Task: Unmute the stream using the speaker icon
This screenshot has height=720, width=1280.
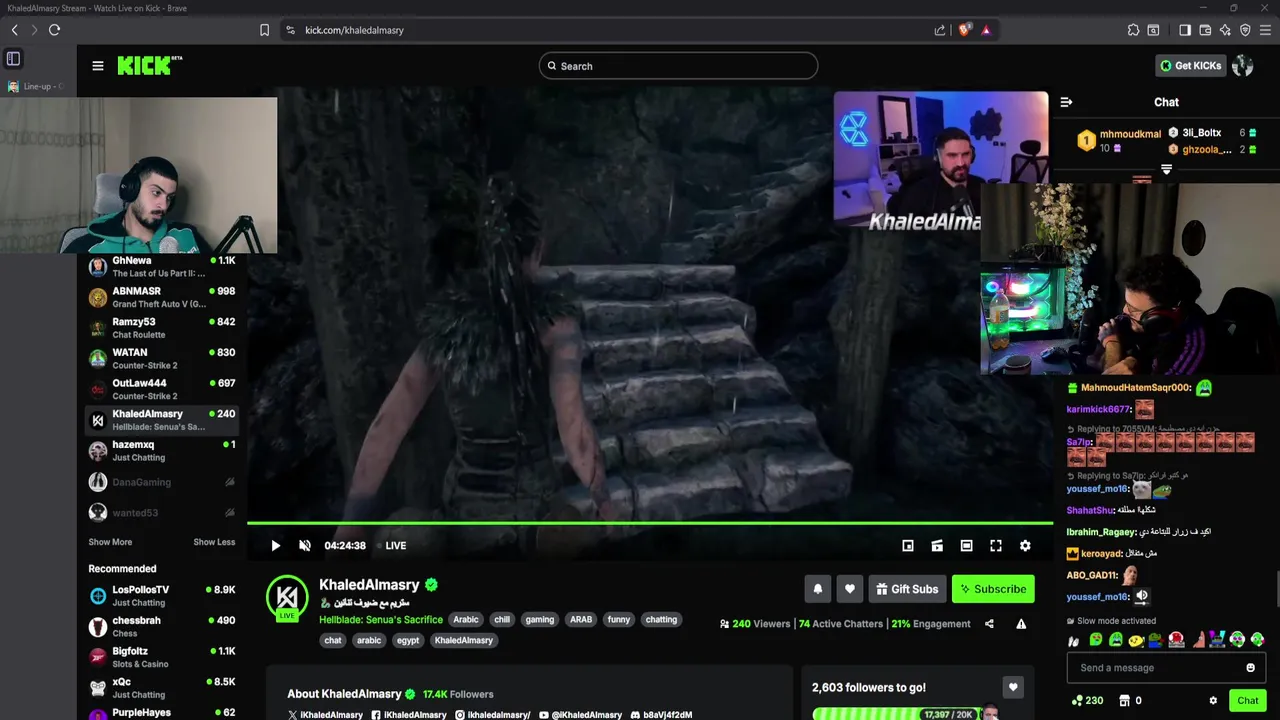Action: [x=305, y=546]
